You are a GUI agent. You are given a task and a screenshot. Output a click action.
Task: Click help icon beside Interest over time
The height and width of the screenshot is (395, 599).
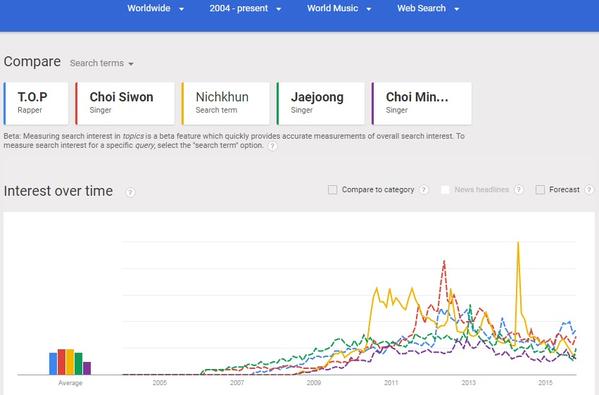[x=130, y=192]
